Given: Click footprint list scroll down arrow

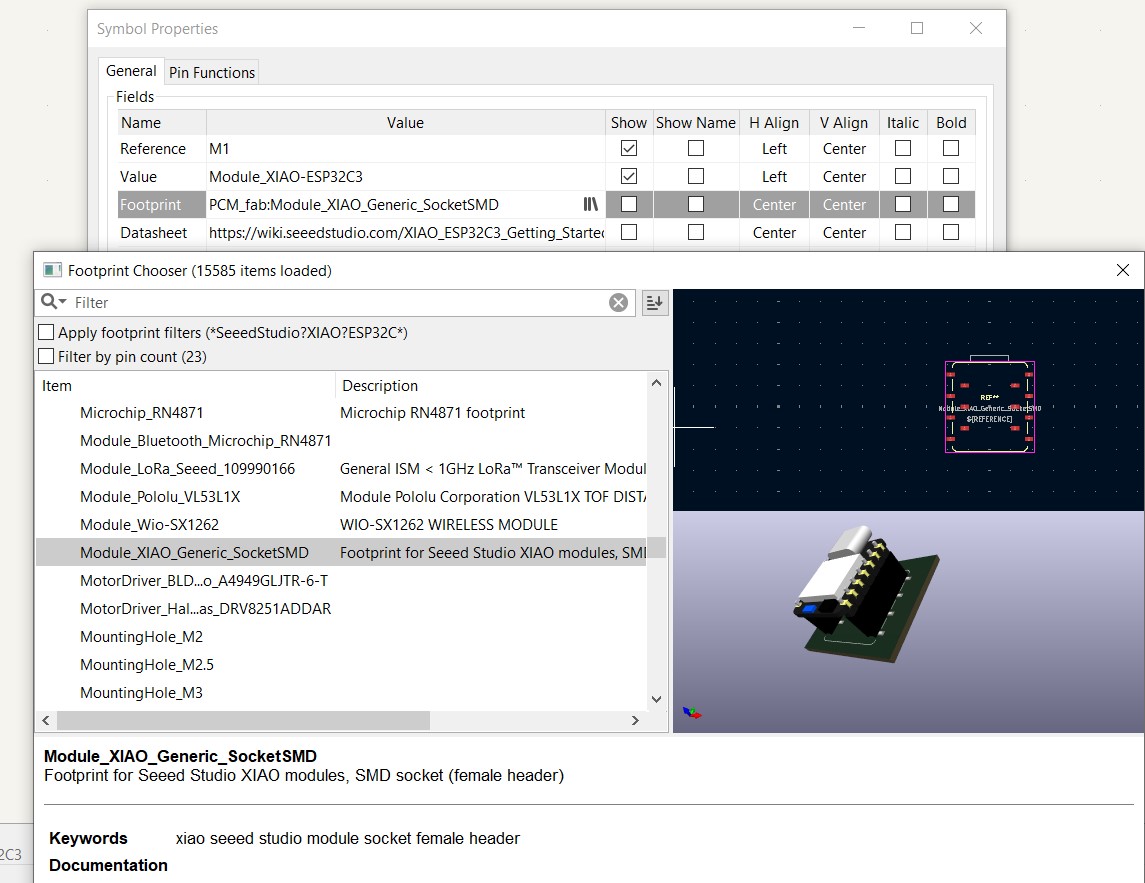Looking at the screenshot, I should coord(656,699).
